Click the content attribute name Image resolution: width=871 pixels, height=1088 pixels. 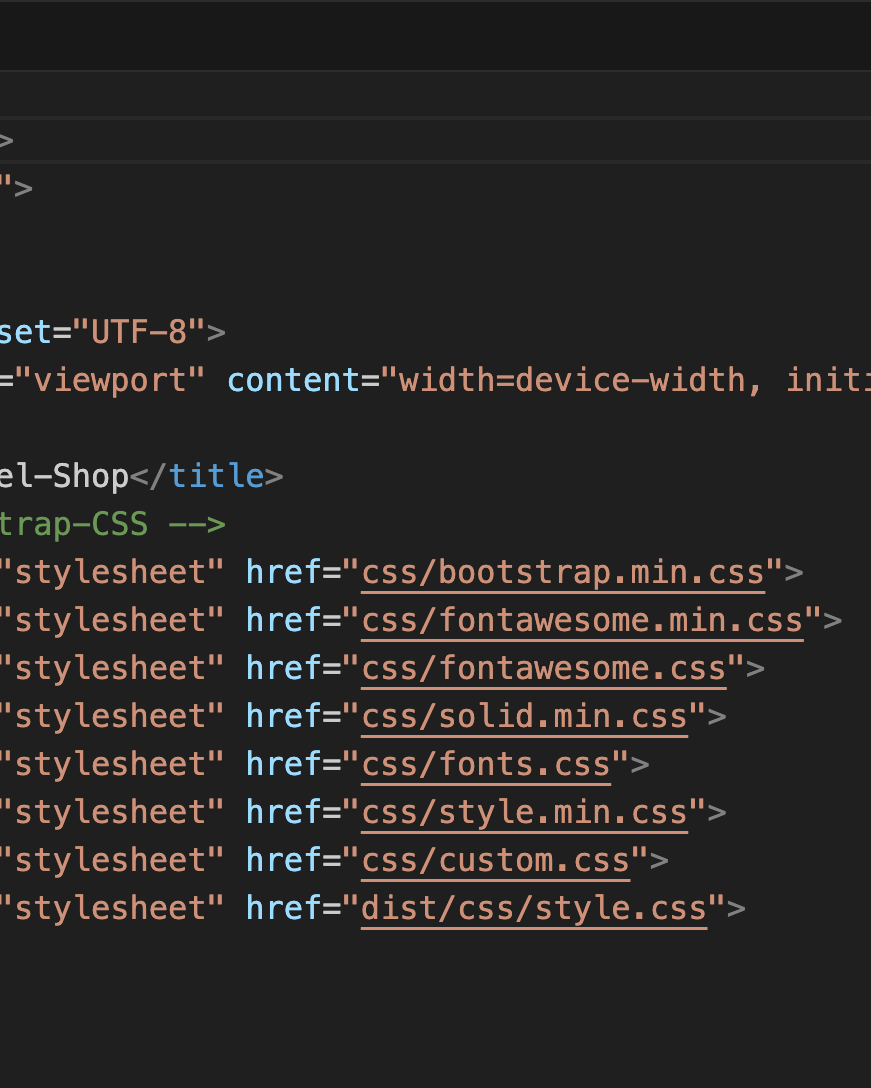click(294, 380)
